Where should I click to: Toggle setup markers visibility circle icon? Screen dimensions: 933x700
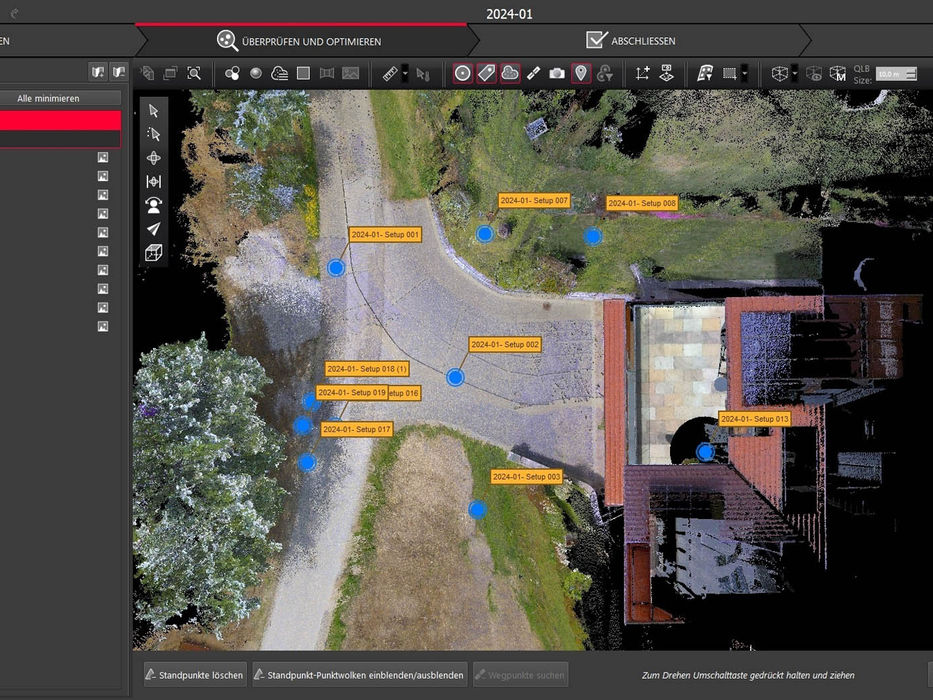(462, 73)
